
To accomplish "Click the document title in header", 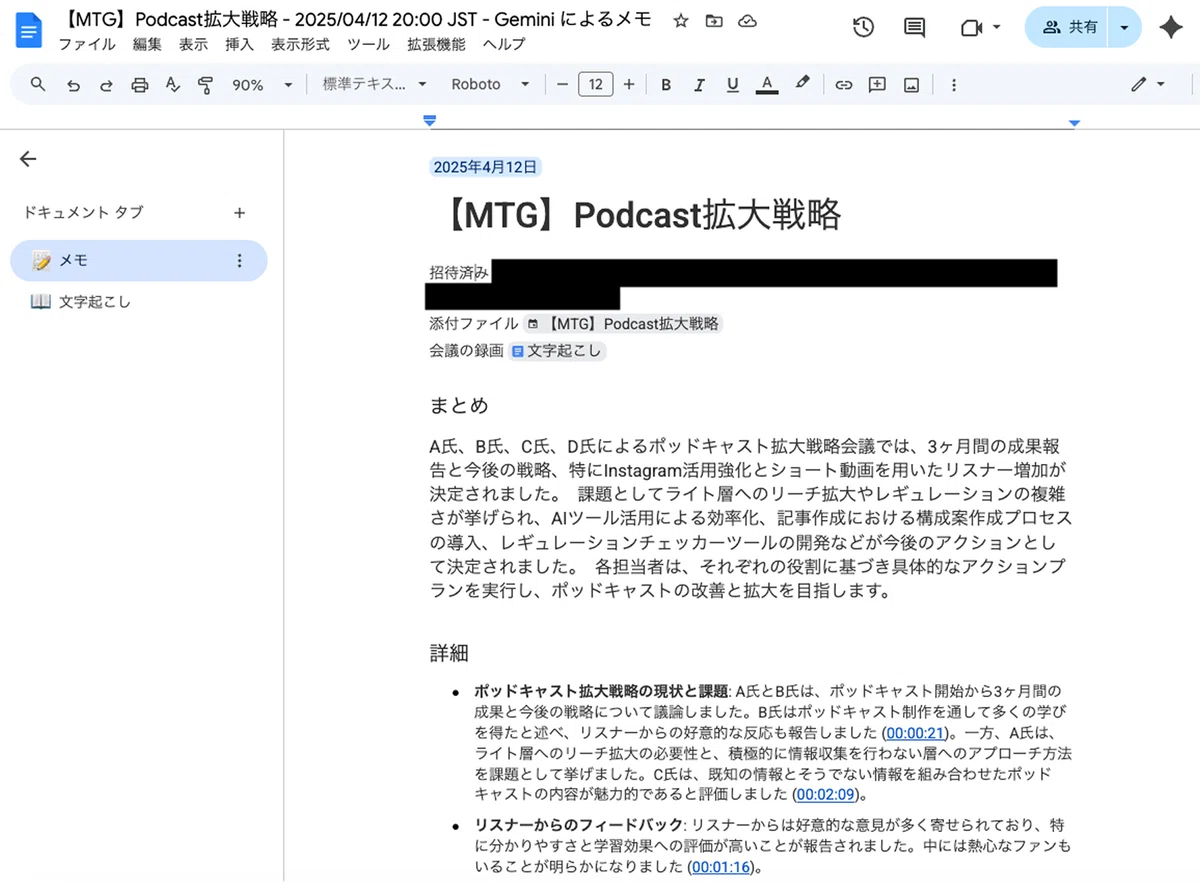I will 357,20.
